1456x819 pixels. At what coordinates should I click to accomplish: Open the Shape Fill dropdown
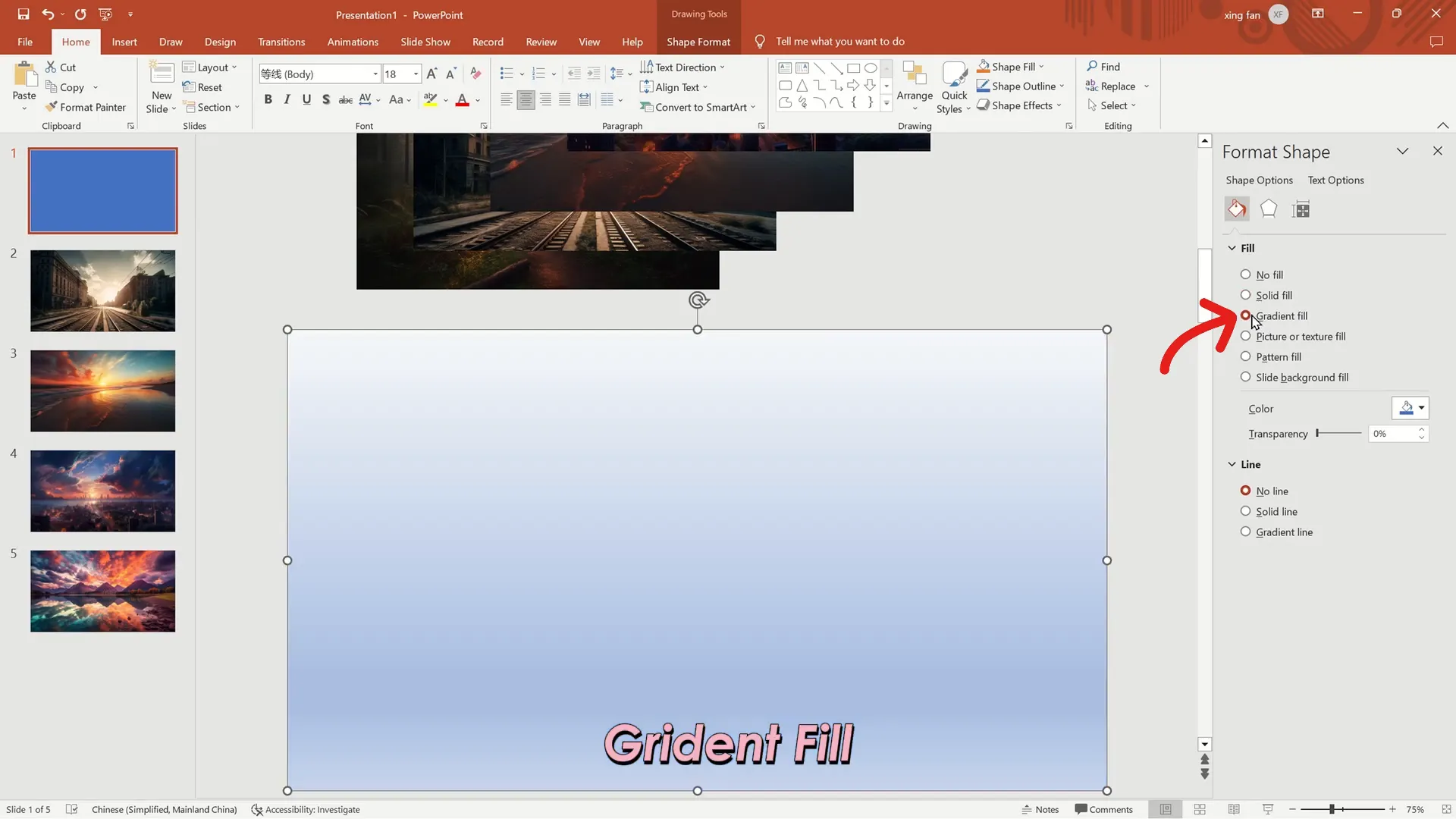[x=1041, y=67]
